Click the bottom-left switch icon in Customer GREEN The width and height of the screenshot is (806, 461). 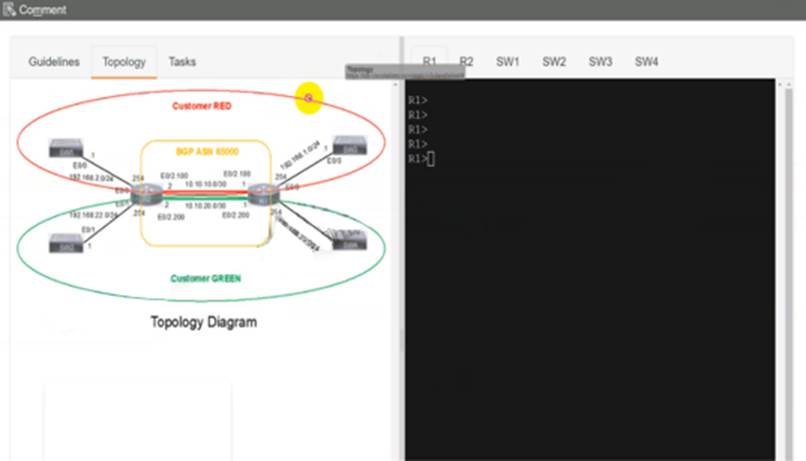[66, 243]
